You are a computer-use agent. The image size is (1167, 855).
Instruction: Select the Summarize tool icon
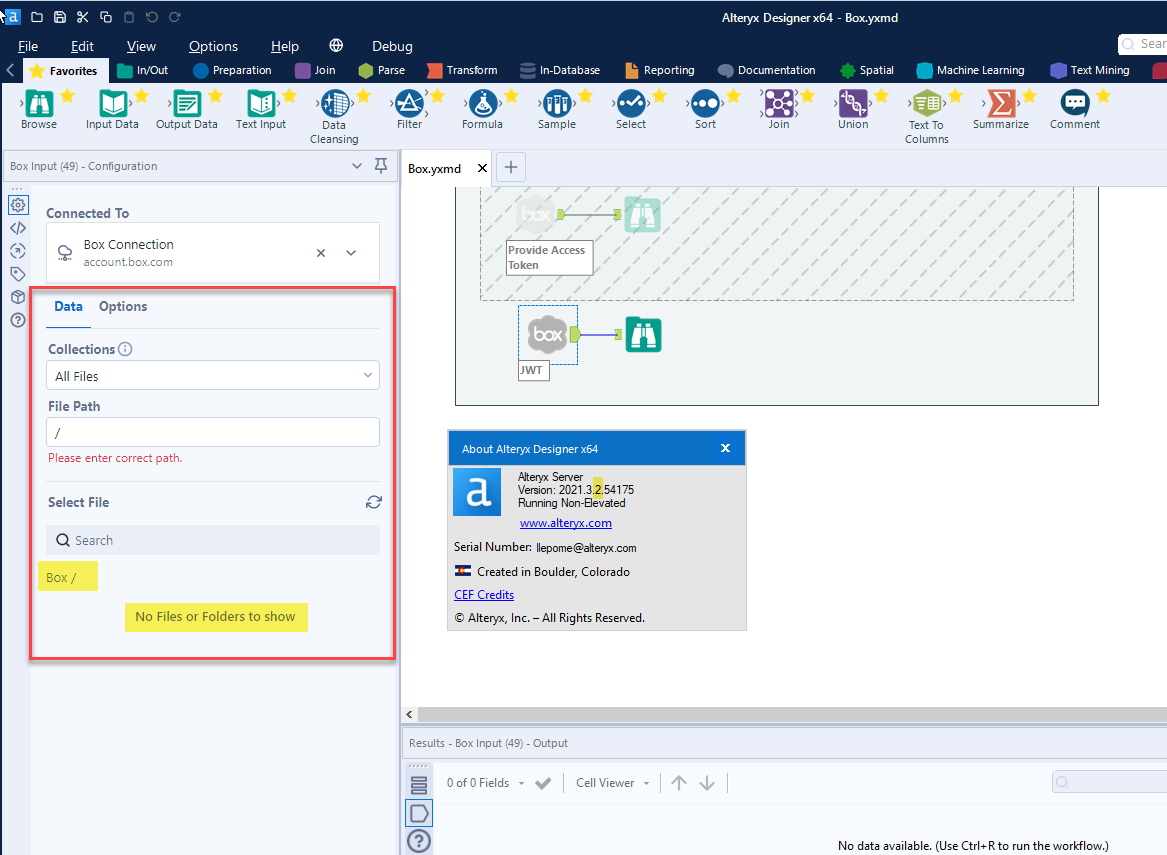pos(1000,103)
